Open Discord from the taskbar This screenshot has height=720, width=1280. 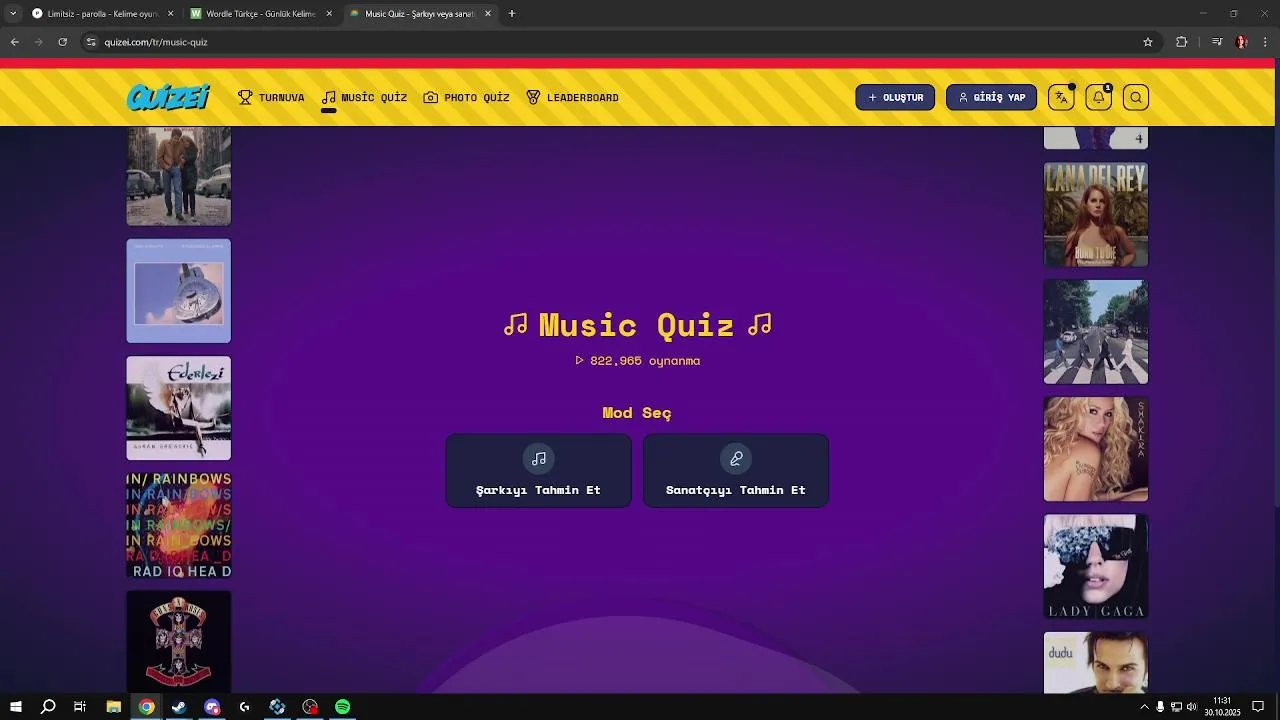212,707
